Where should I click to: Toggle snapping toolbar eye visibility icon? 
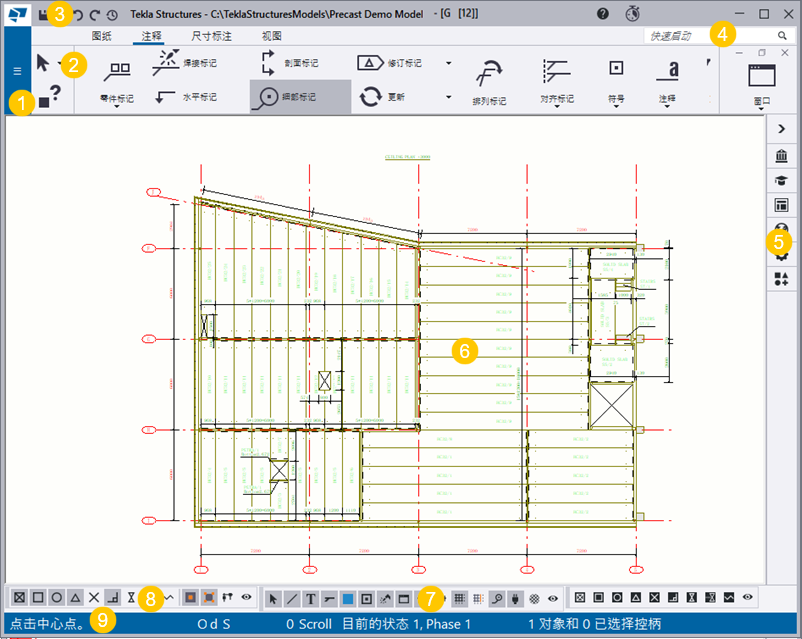pyautogui.click(x=247, y=597)
